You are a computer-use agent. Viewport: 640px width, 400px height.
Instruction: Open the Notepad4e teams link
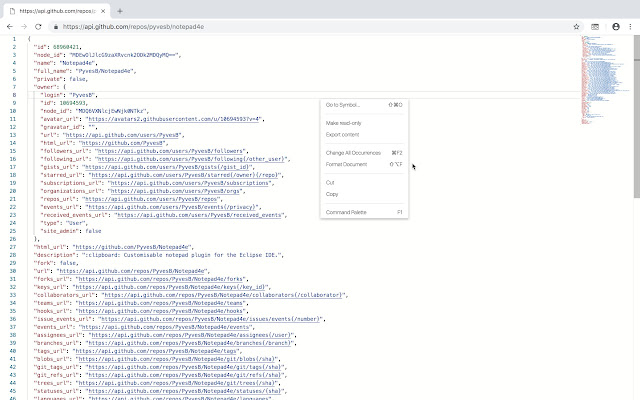tap(161, 303)
